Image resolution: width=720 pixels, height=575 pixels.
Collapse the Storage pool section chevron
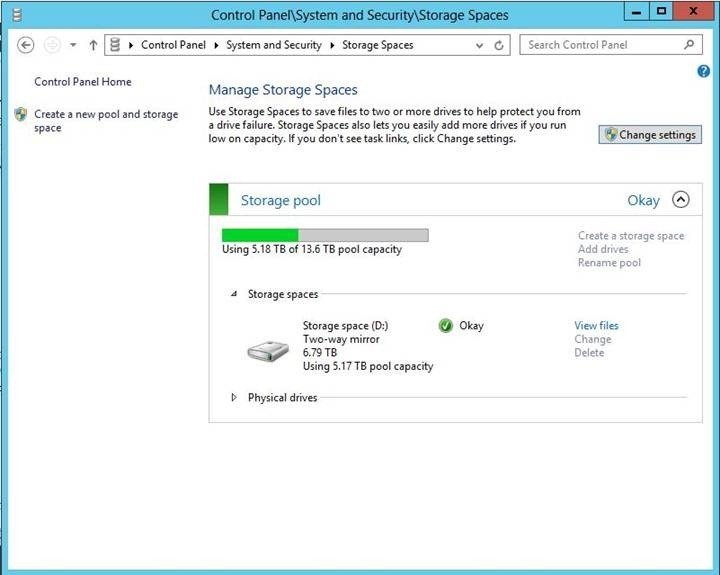click(681, 200)
